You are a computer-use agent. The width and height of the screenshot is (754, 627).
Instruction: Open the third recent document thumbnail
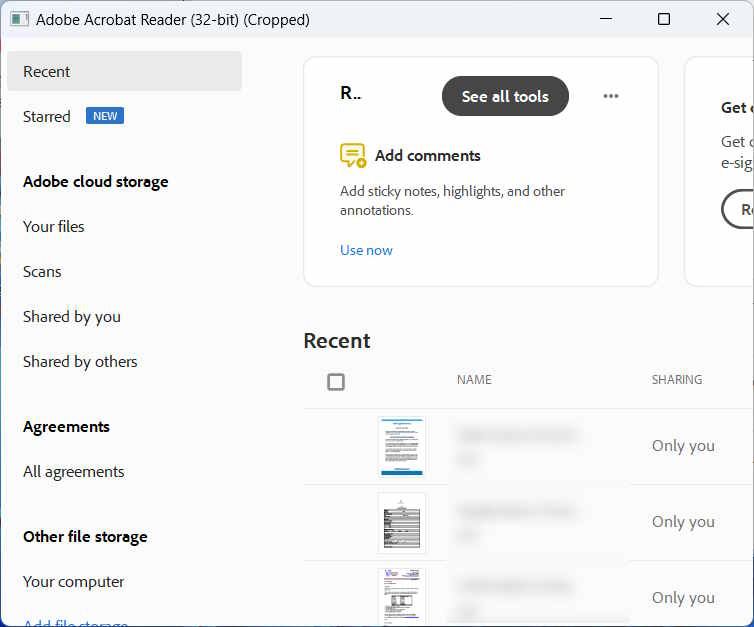[x=402, y=597]
